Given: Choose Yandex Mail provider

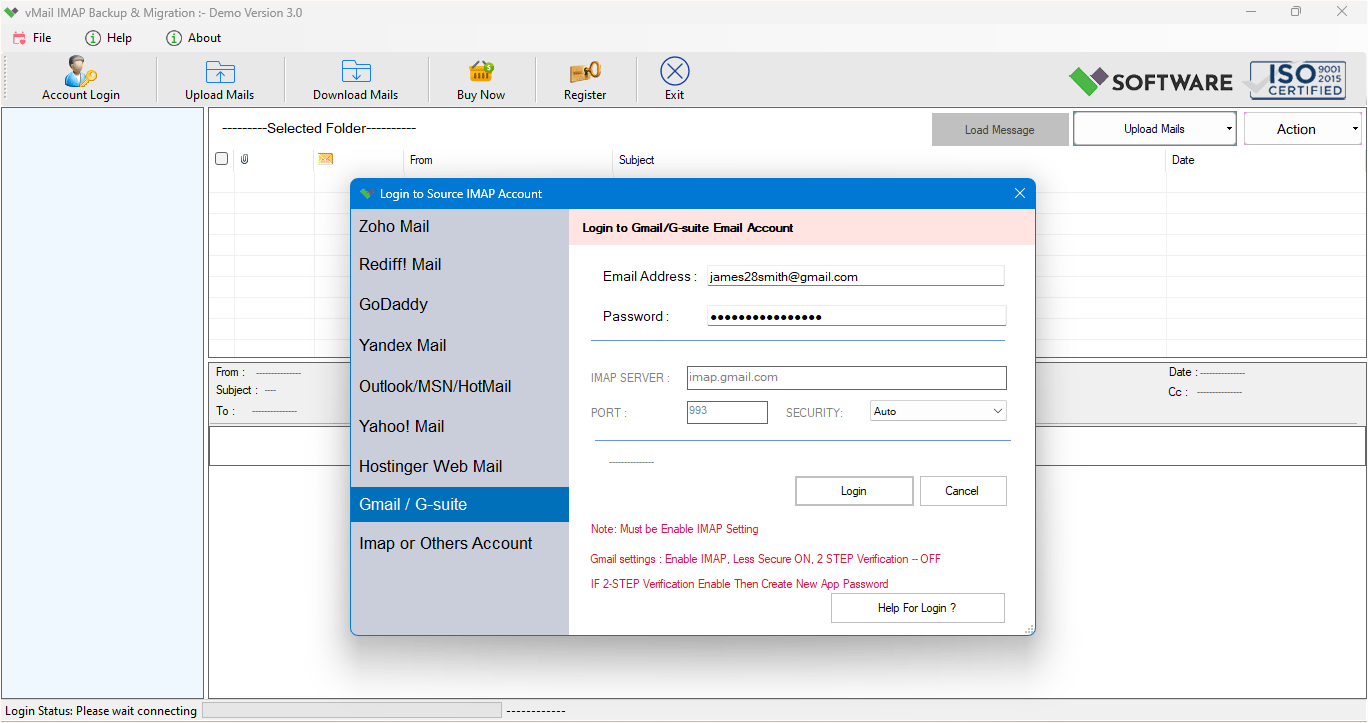Looking at the screenshot, I should click(459, 346).
